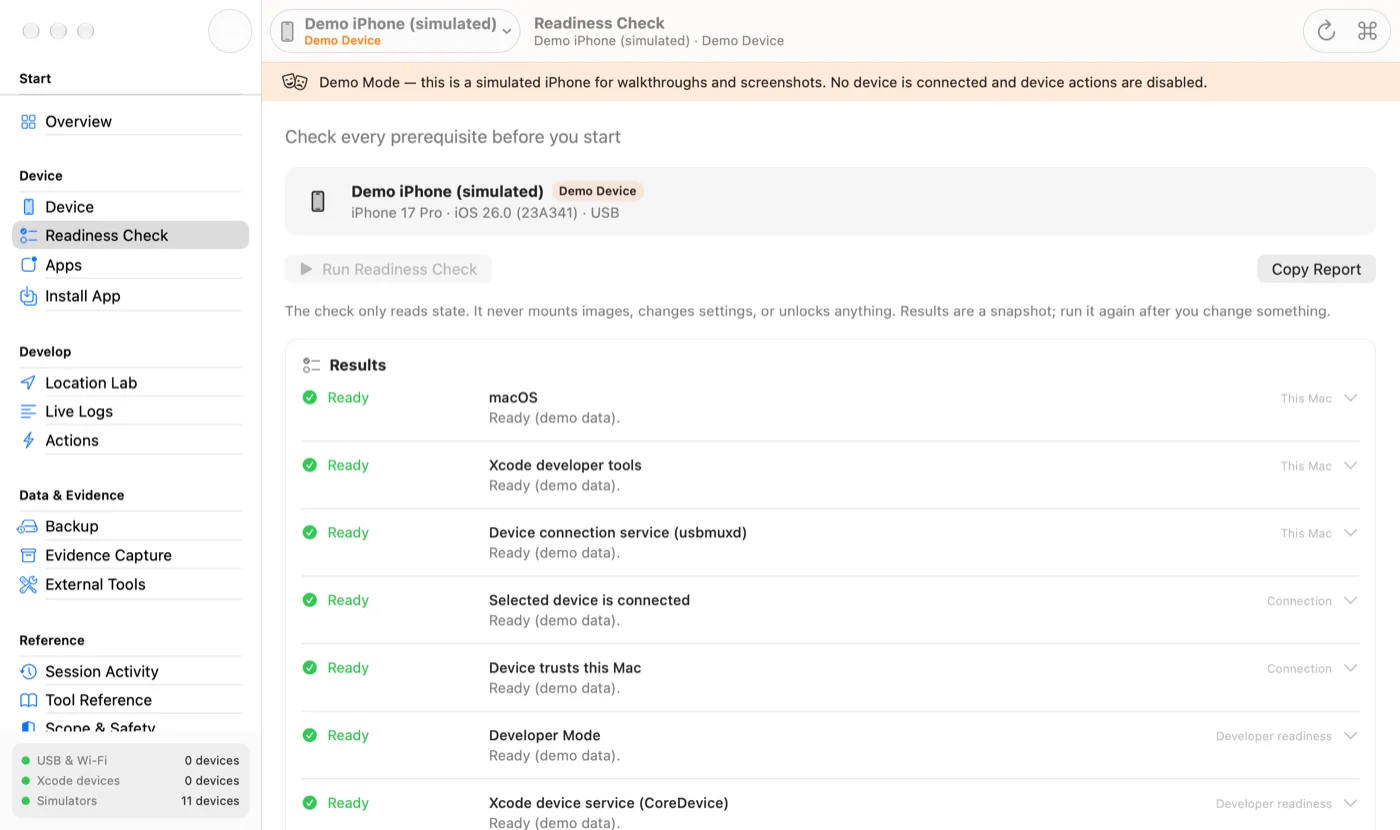Viewport: 1400px width, 830px height.
Task: Select the Install App download icon
Action: click(x=28, y=296)
